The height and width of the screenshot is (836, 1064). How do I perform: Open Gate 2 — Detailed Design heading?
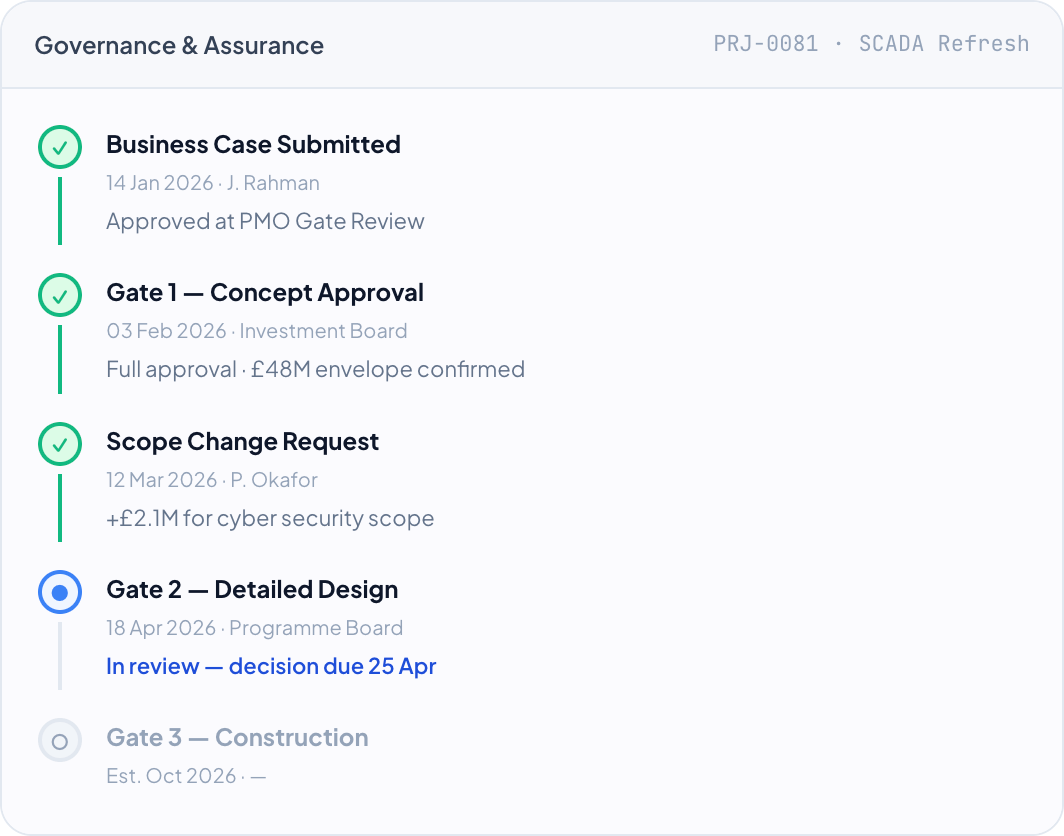click(x=252, y=590)
